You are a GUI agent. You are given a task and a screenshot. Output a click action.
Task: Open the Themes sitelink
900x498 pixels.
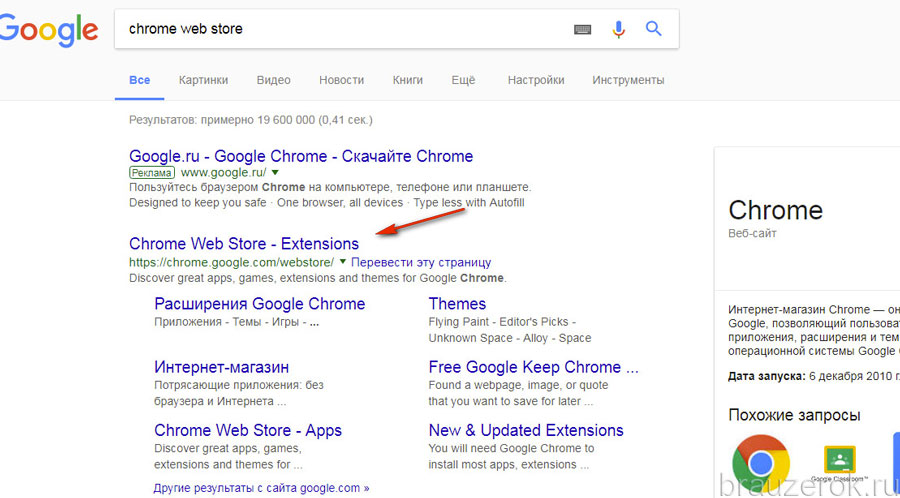click(457, 304)
